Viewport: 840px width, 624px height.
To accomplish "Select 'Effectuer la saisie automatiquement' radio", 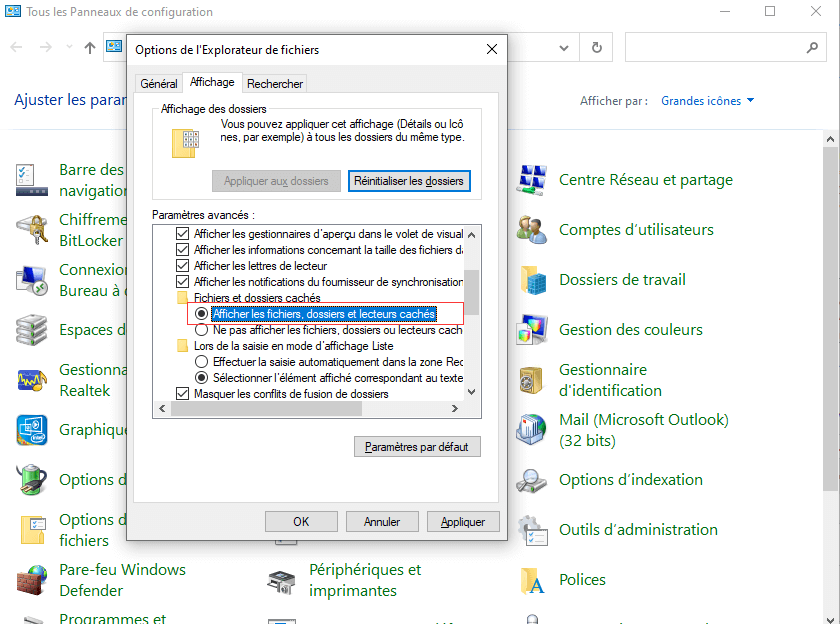I will point(202,361).
